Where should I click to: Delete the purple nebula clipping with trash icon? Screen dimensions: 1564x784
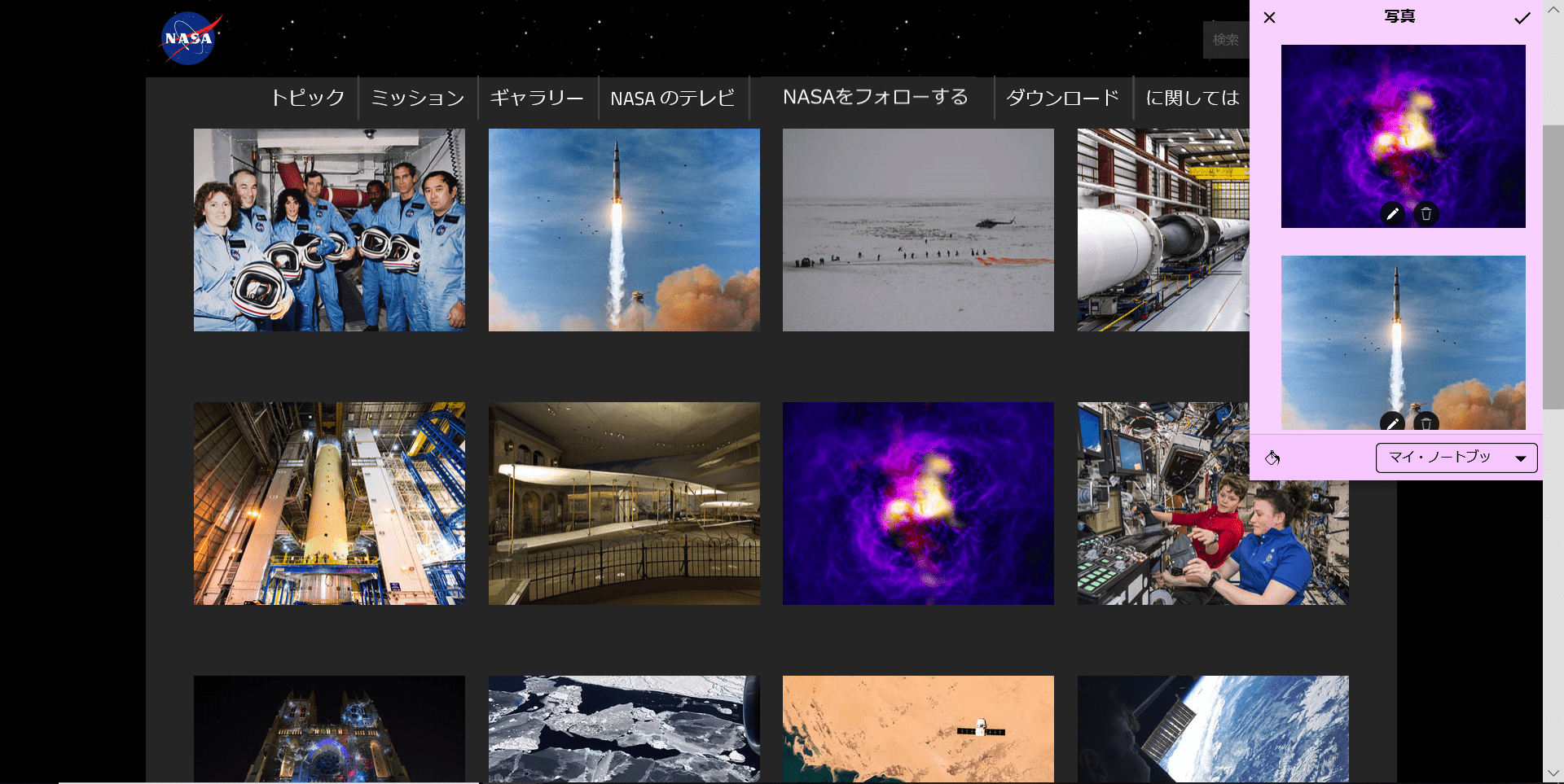pyautogui.click(x=1426, y=214)
